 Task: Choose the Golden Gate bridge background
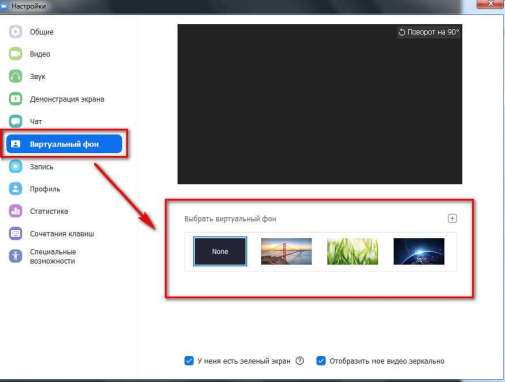point(286,251)
